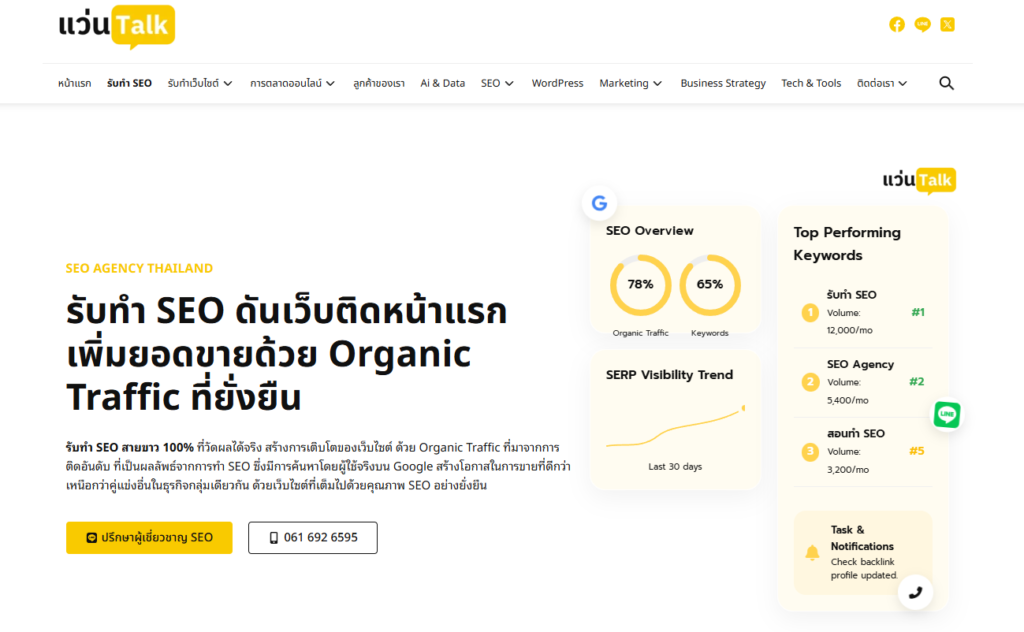Open the search magnifier icon
Image resolution: width=1024 pixels, height=632 pixels.
tap(946, 83)
